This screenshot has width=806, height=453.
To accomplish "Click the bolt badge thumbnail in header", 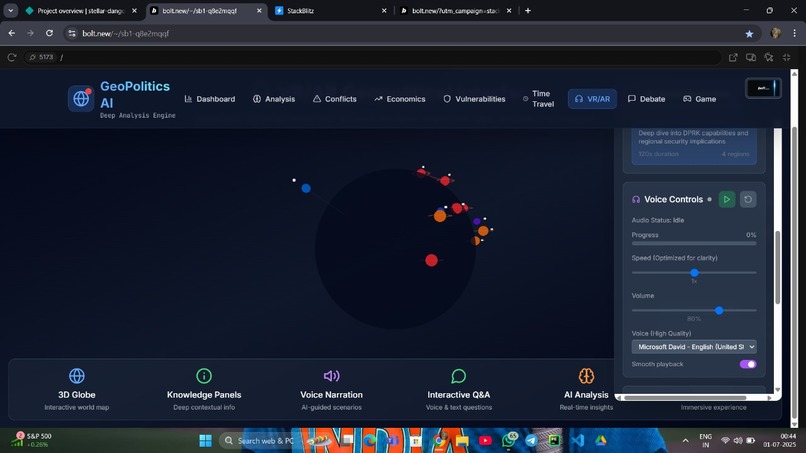I will point(763,88).
